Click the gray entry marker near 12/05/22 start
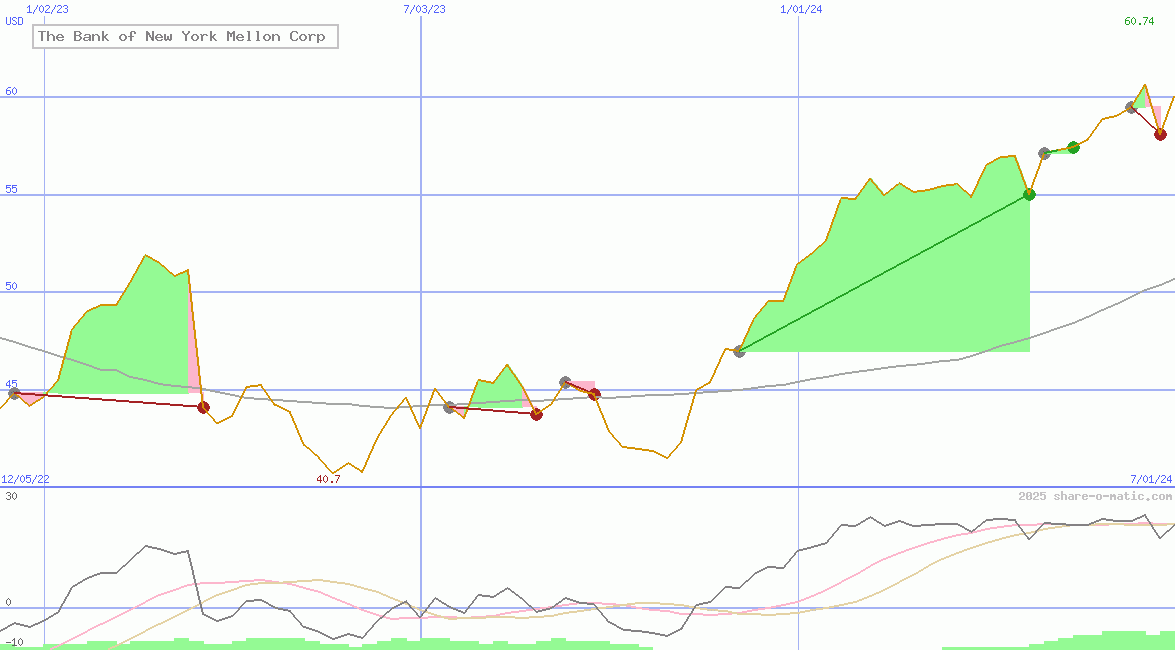The height and width of the screenshot is (650, 1175). 14,393
